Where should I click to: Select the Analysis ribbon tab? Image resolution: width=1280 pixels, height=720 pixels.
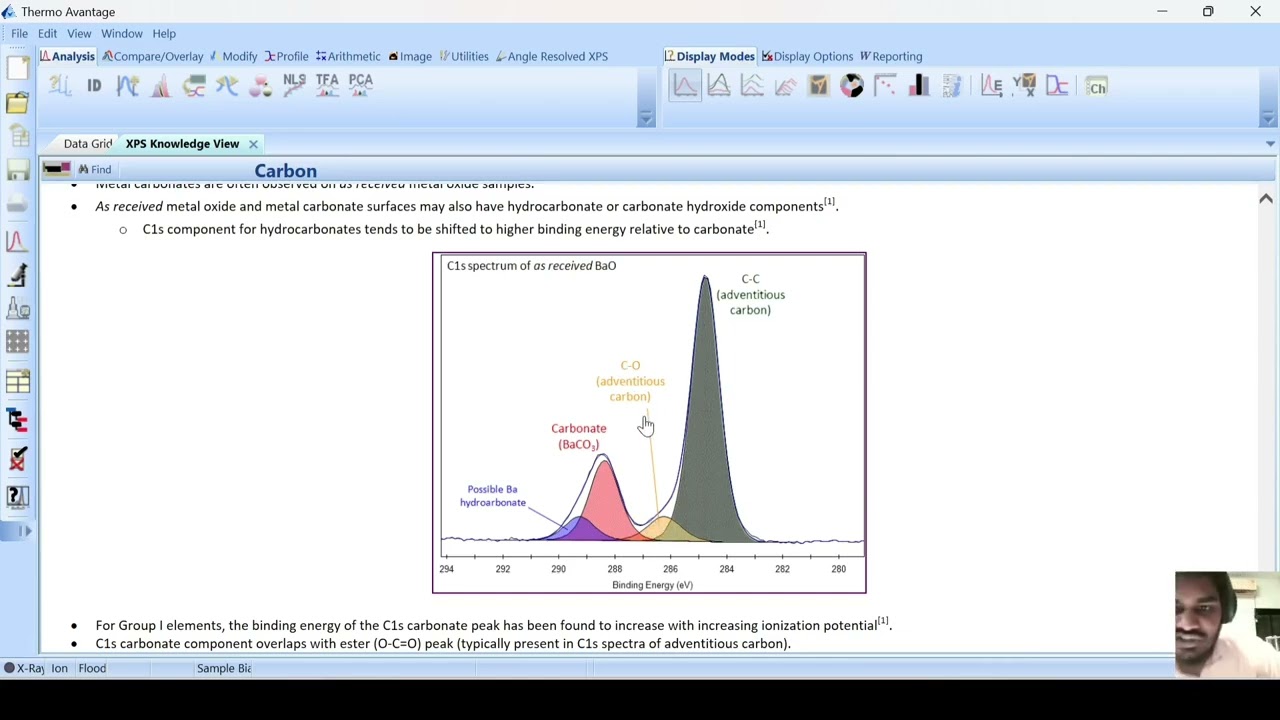point(67,56)
